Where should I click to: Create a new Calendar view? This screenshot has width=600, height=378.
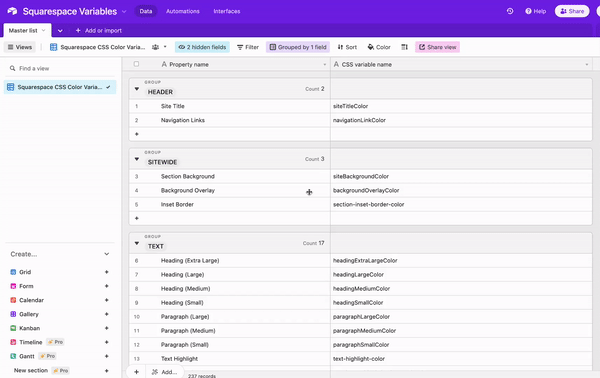[x=31, y=300]
